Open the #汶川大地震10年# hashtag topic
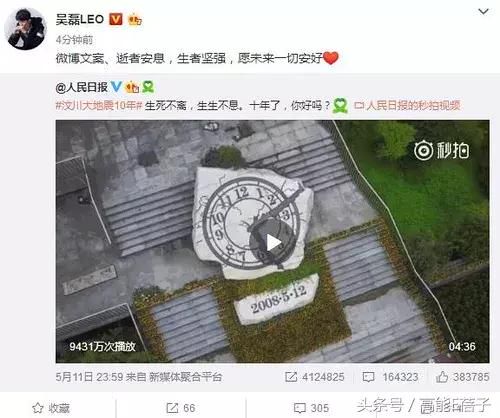This screenshot has width=500, height=418. pyautogui.click(x=99, y=106)
